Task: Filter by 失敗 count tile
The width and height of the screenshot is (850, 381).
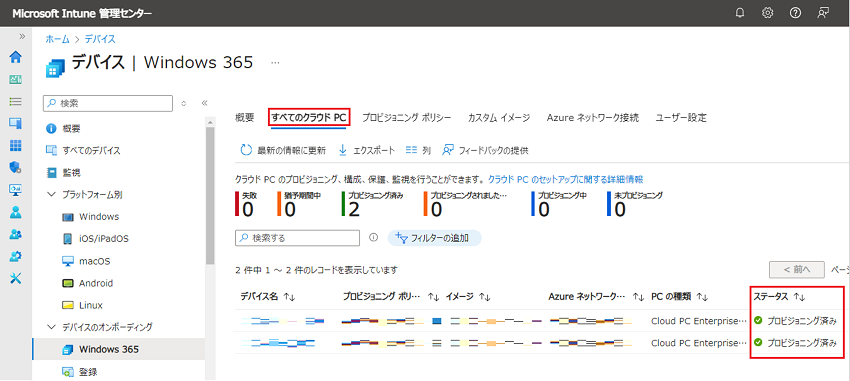Action: tap(245, 204)
